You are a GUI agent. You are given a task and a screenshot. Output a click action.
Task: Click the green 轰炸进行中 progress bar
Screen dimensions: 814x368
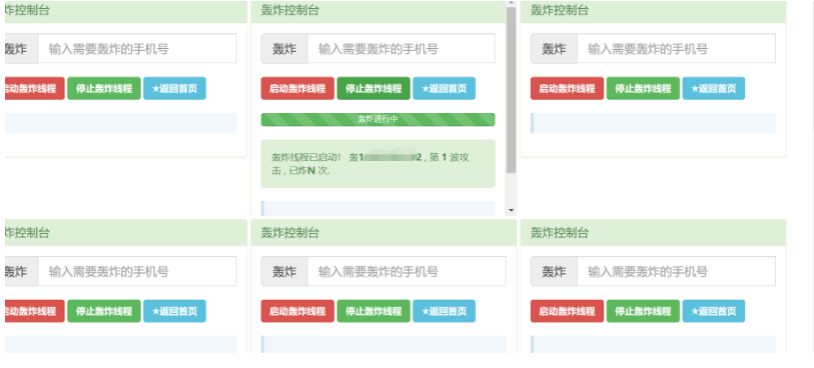point(378,119)
